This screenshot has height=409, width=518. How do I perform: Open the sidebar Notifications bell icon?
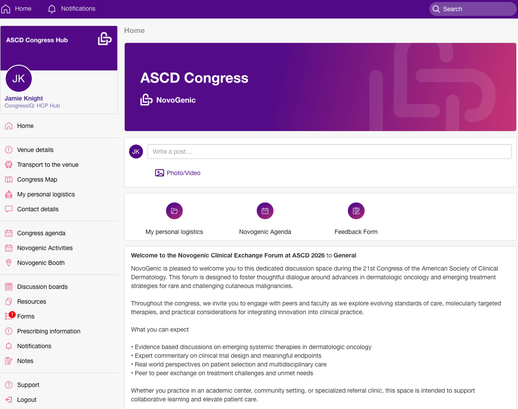click(x=9, y=346)
